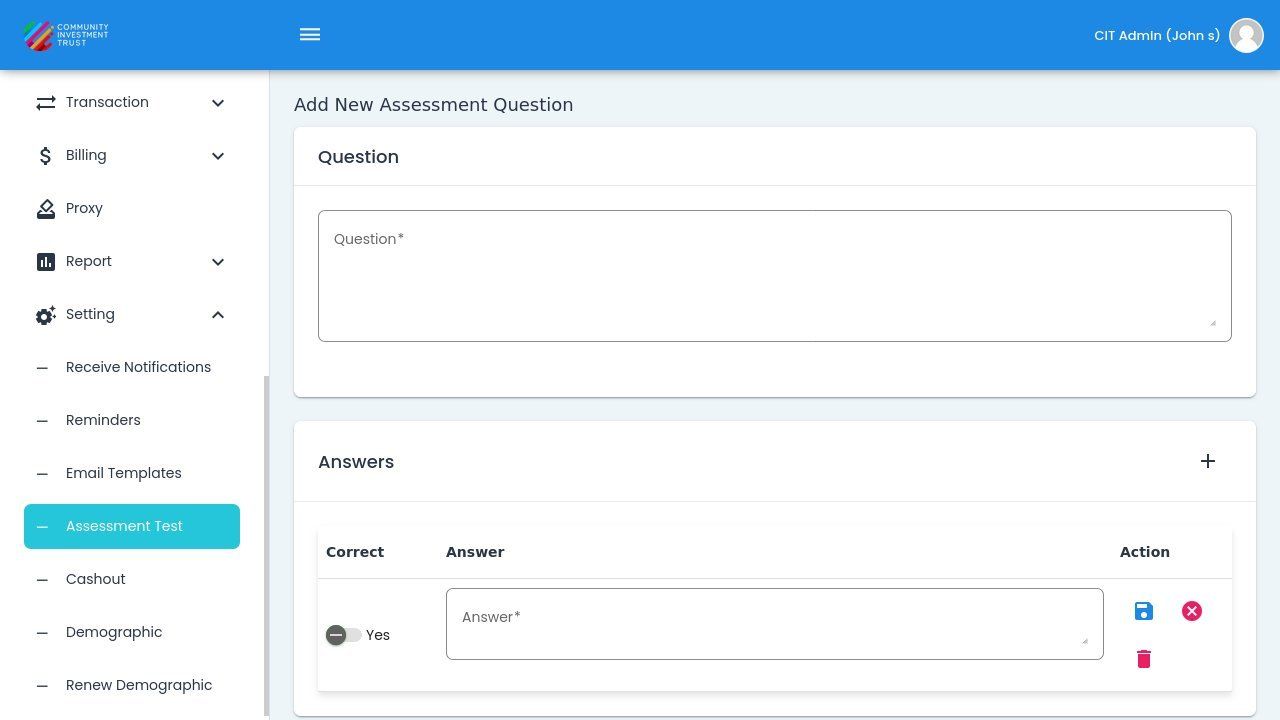Cancel answer with the red X icon
This screenshot has height=720, width=1280.
1192,611
